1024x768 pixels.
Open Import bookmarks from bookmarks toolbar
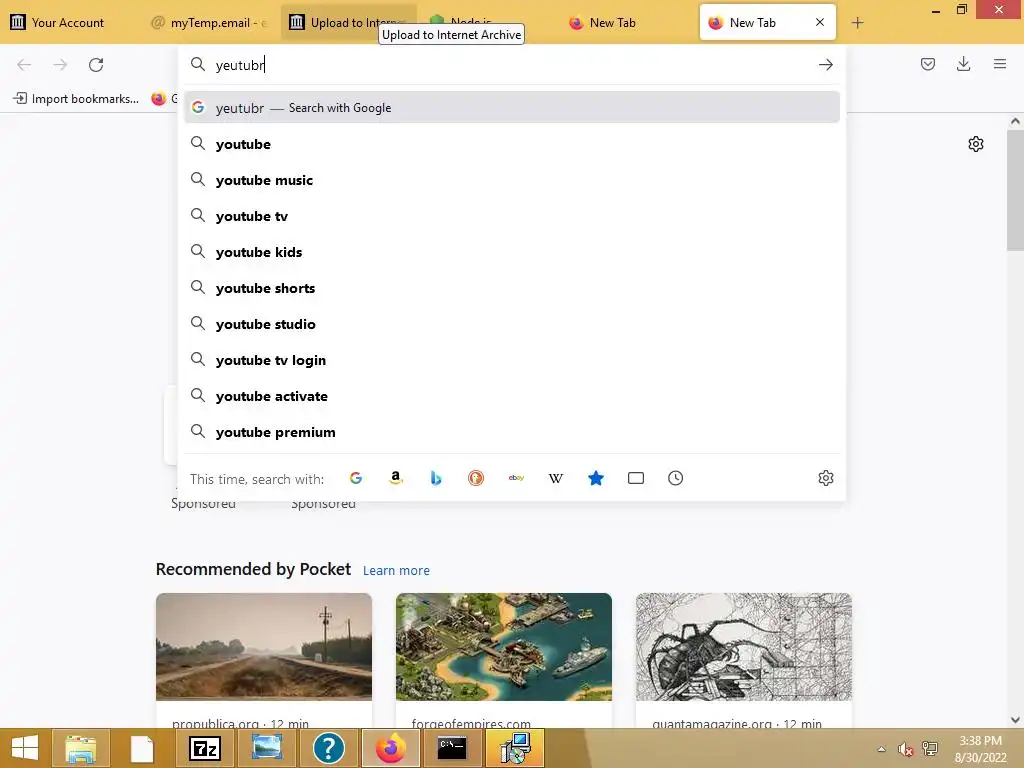pyautogui.click(x=76, y=99)
